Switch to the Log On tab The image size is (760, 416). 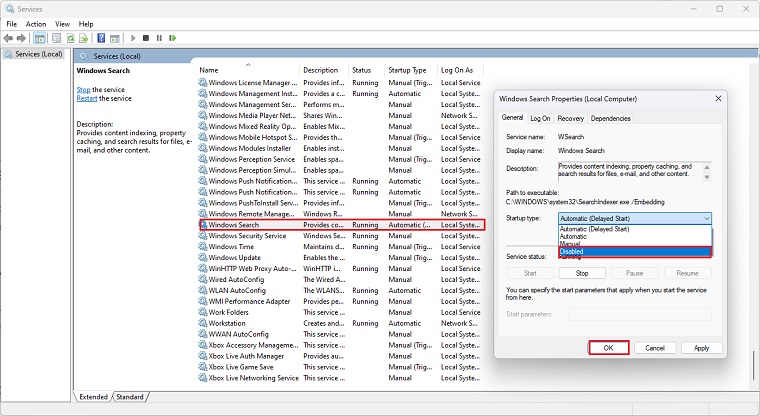click(x=540, y=118)
